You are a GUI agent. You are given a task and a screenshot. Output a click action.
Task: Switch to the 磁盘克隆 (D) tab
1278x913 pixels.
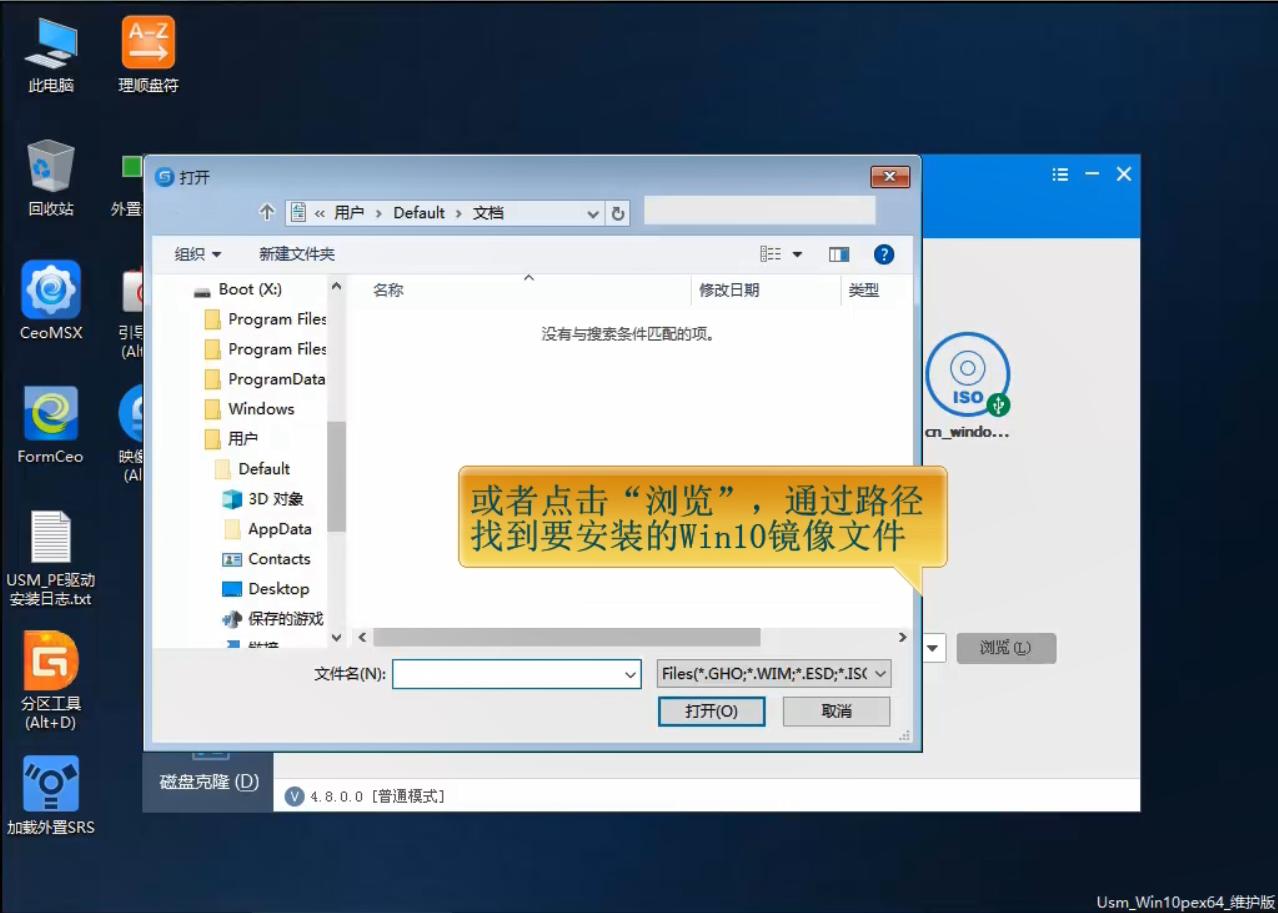pyautogui.click(x=209, y=782)
